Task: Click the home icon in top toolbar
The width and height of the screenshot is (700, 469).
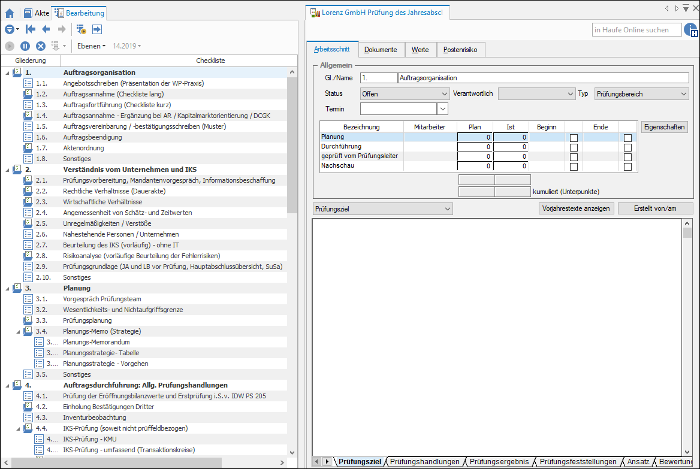Action: pyautogui.click(x=9, y=13)
